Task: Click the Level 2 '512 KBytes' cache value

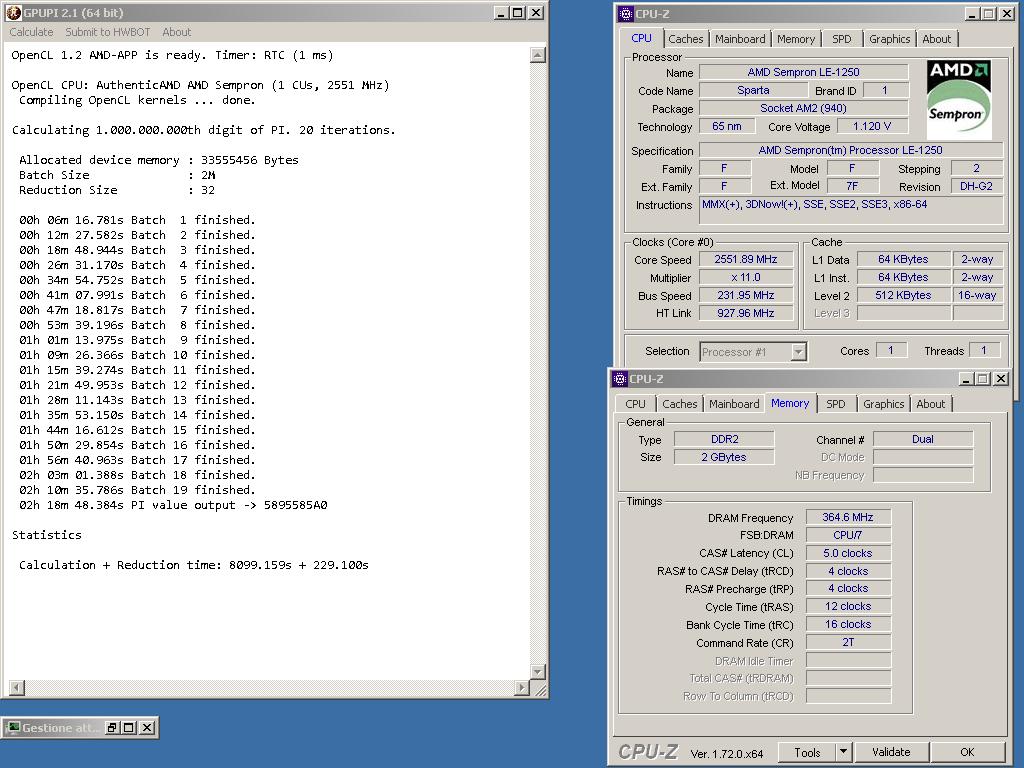Action: pos(903,295)
